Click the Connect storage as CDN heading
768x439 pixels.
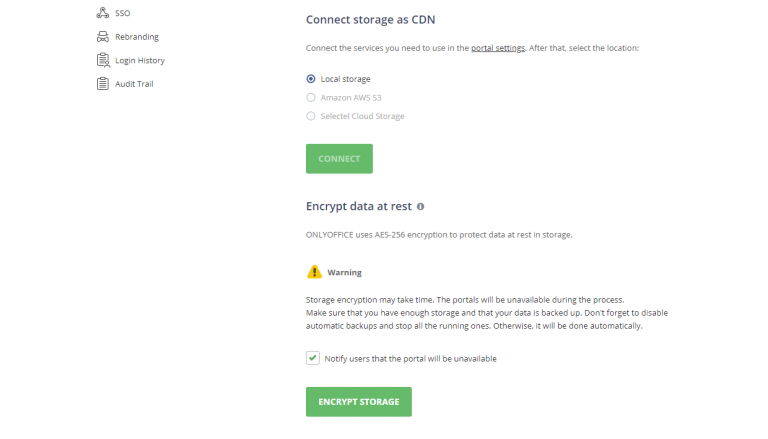point(370,19)
